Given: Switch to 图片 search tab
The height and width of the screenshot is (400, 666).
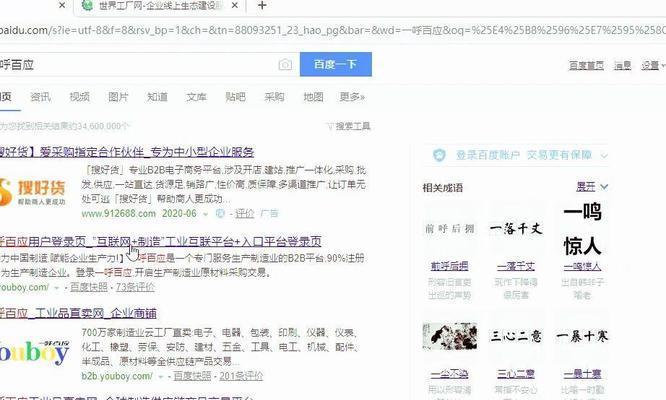Looking at the screenshot, I should (x=118, y=97).
